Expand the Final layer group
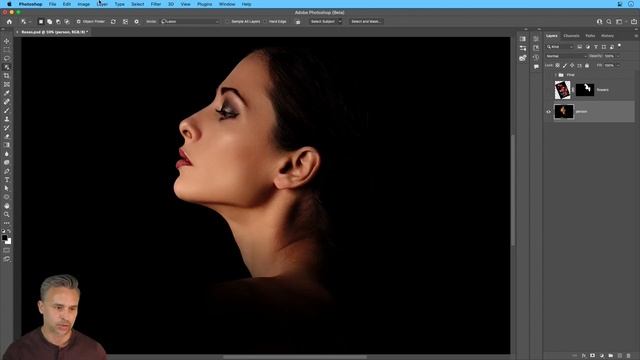This screenshot has height=360, width=640. point(556,75)
